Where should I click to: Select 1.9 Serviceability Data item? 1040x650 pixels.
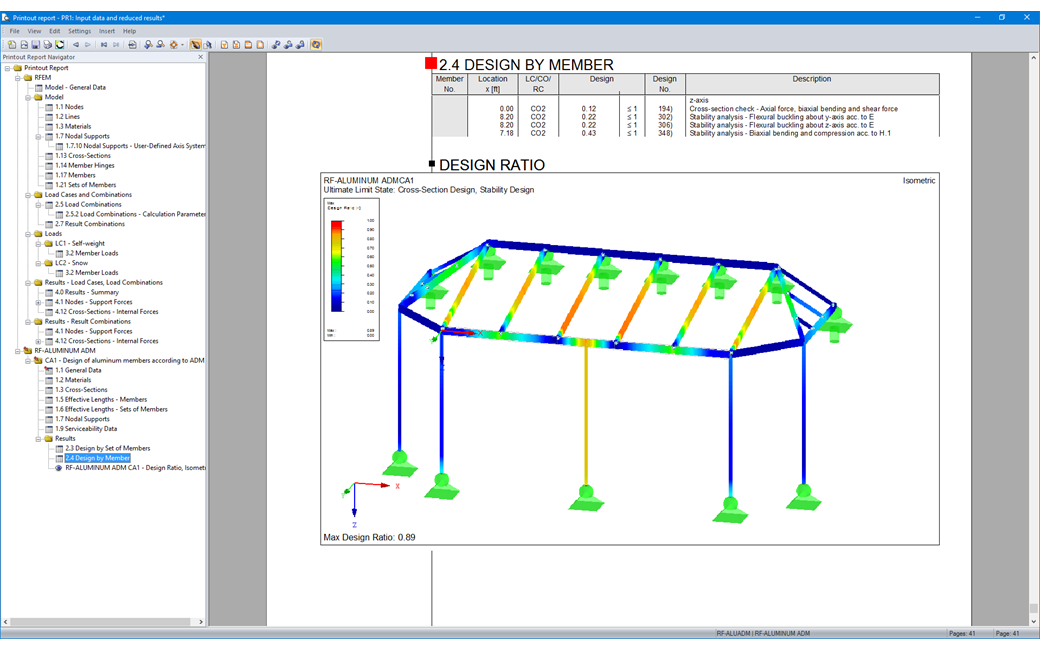pos(86,429)
